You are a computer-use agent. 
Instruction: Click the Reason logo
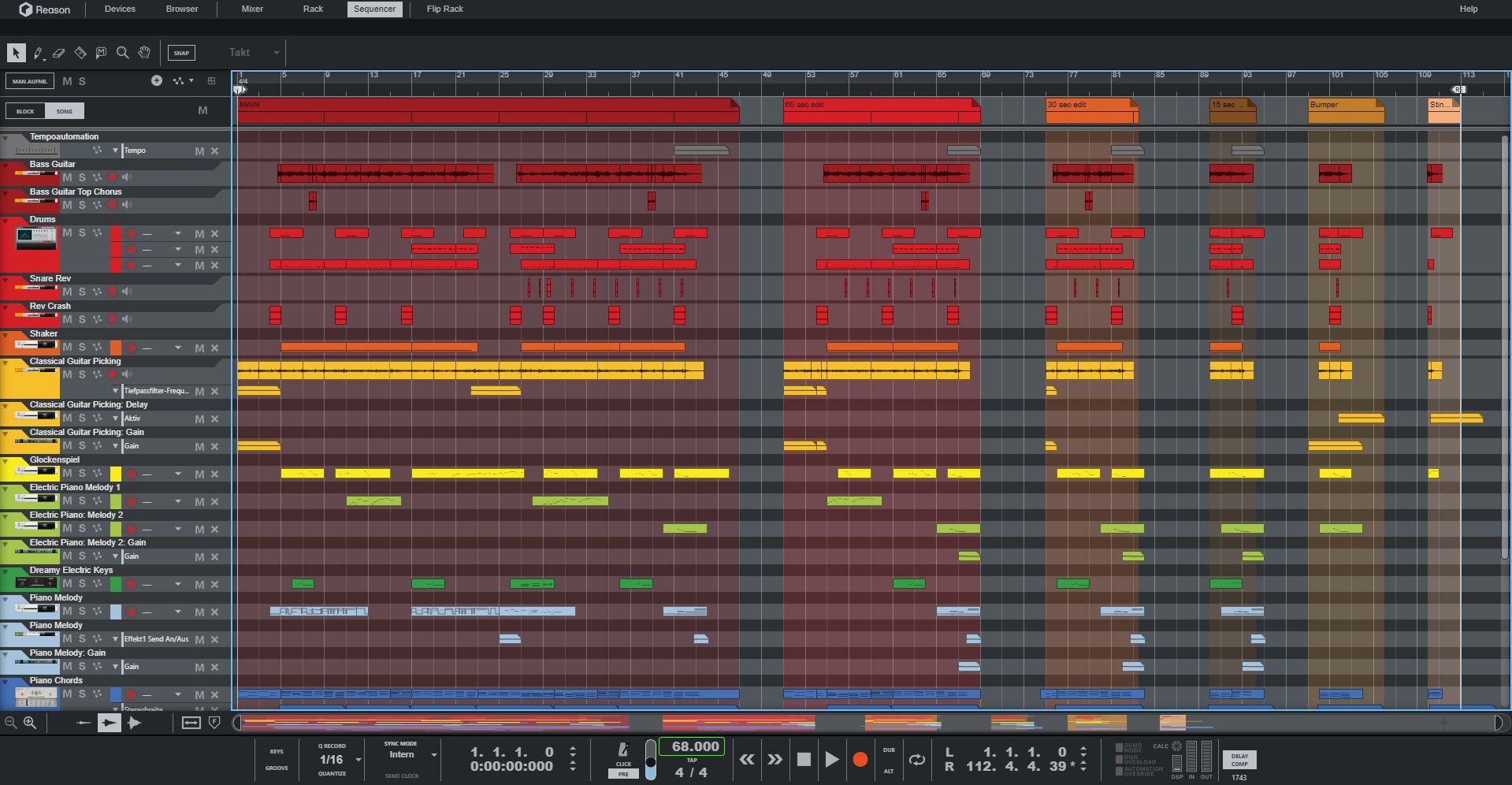click(x=44, y=9)
